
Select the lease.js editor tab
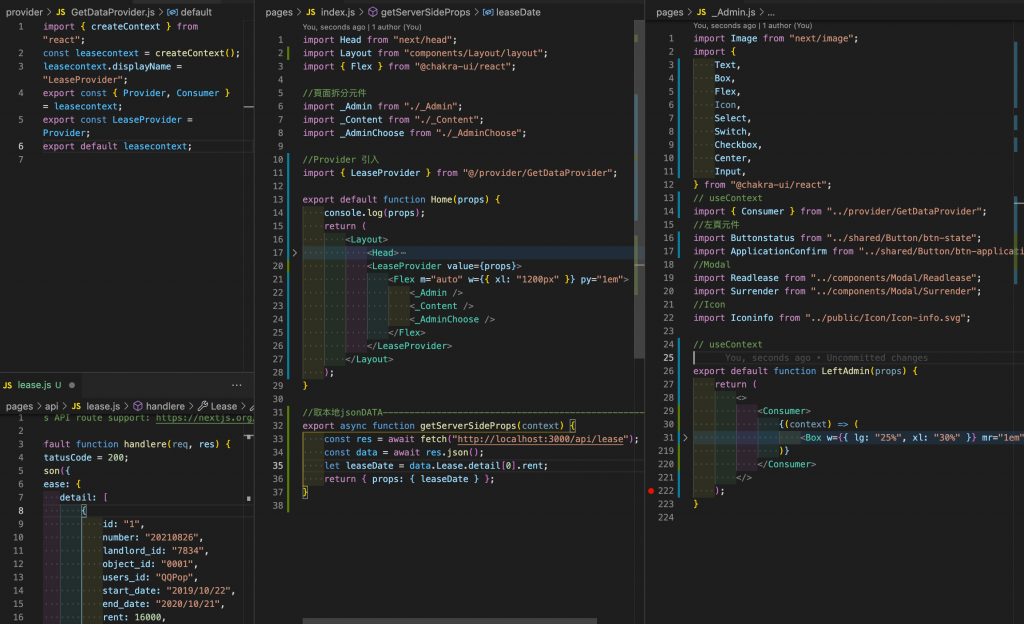point(39,385)
